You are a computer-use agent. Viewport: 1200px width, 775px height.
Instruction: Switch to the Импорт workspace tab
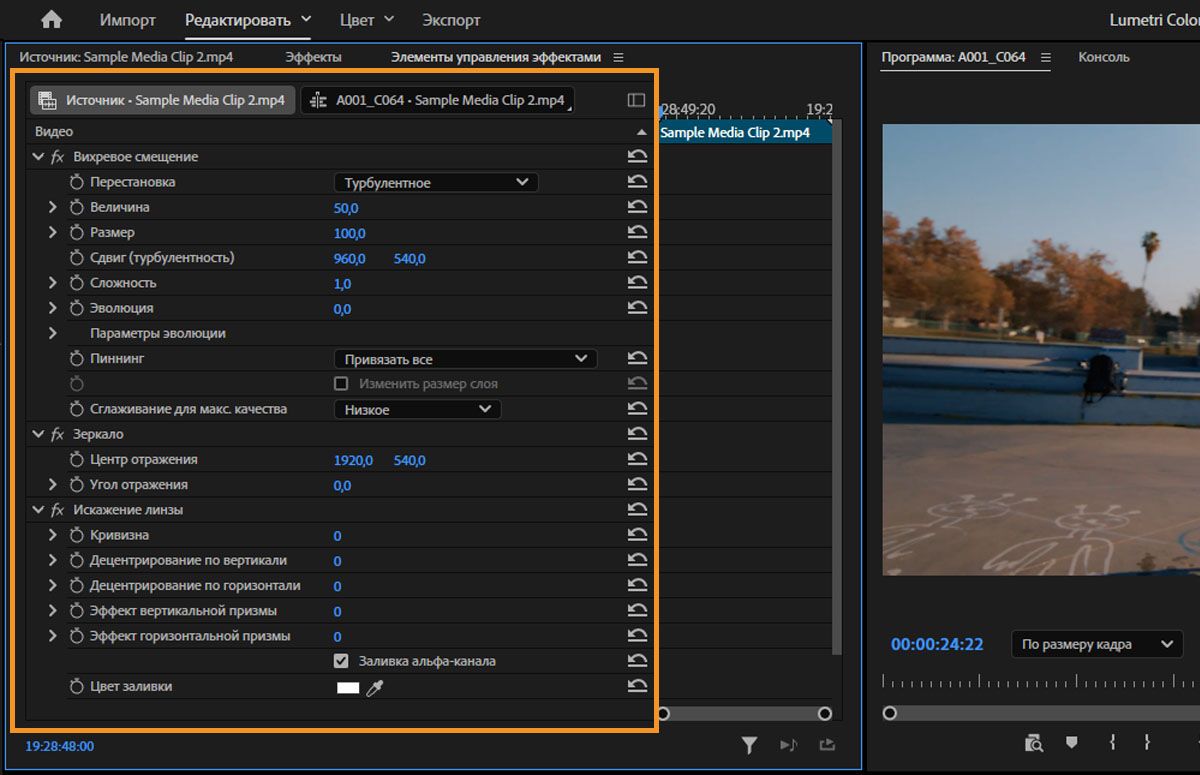point(128,20)
